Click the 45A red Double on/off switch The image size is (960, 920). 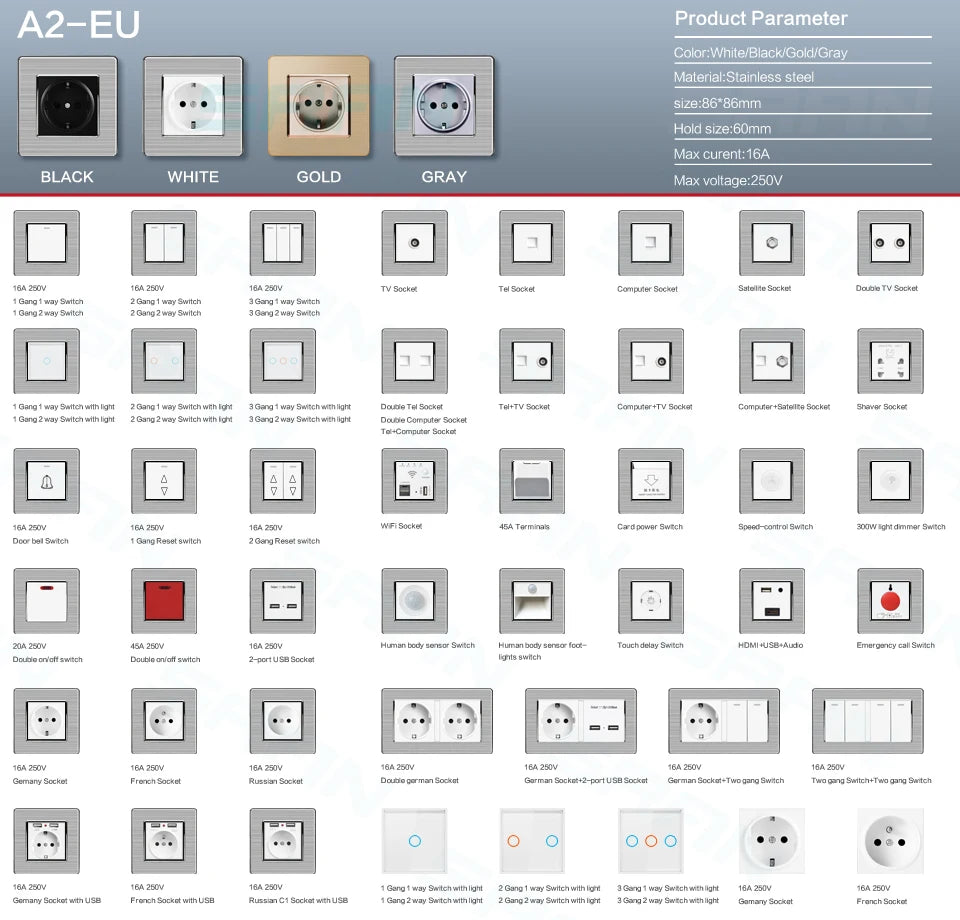click(x=164, y=601)
